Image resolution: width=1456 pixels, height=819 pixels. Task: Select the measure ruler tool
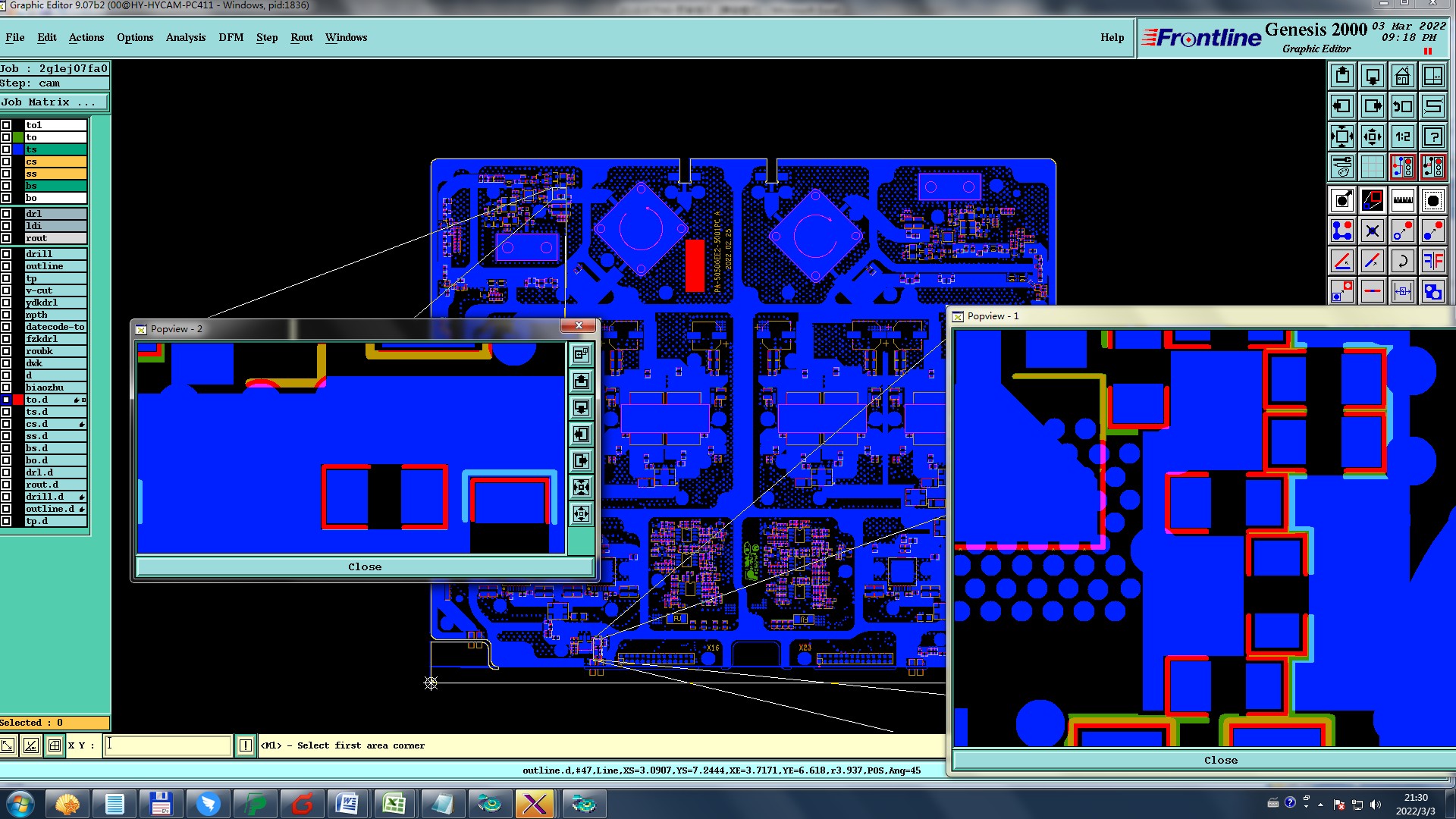tap(1402, 200)
